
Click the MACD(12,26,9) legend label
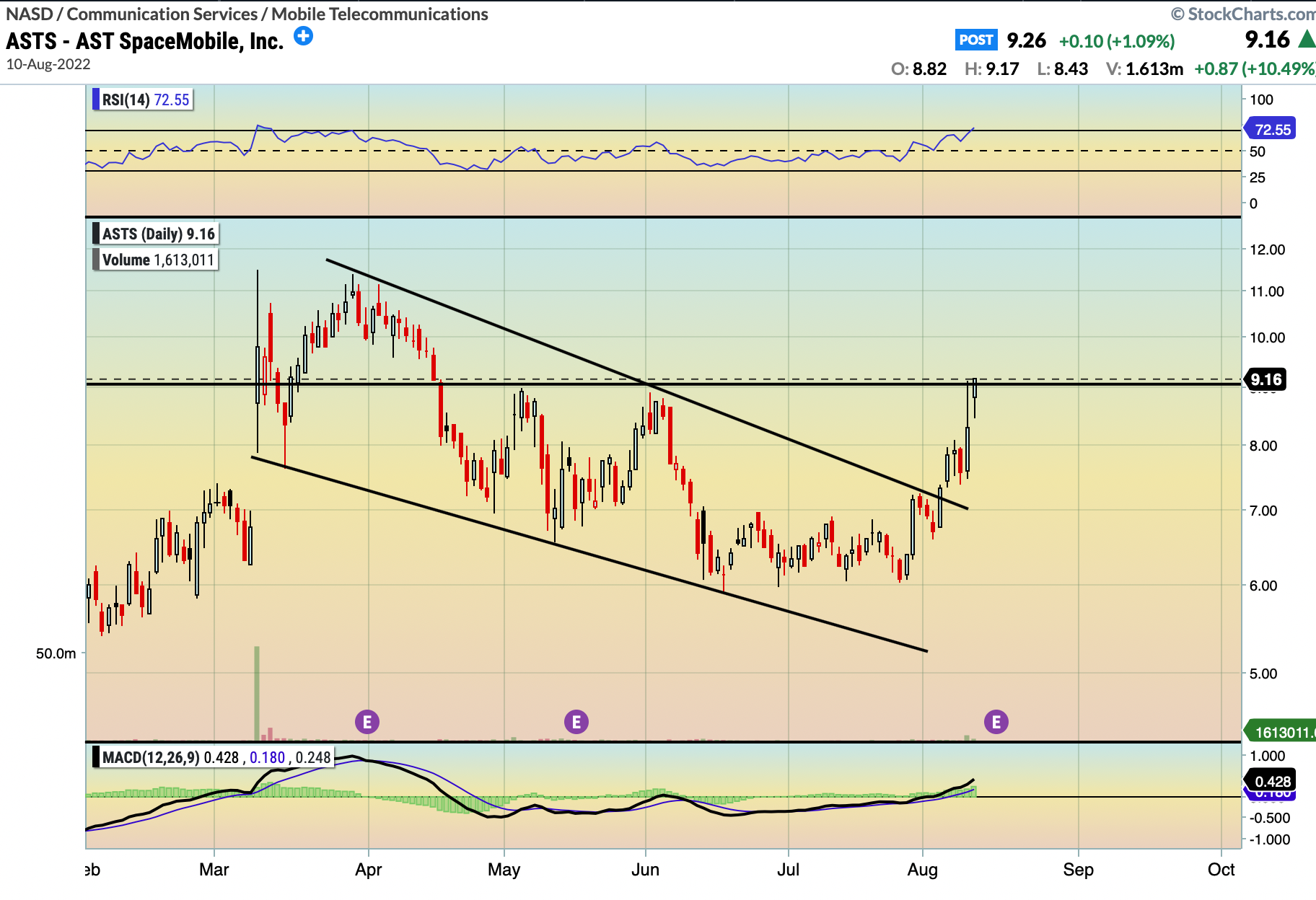click(214, 757)
